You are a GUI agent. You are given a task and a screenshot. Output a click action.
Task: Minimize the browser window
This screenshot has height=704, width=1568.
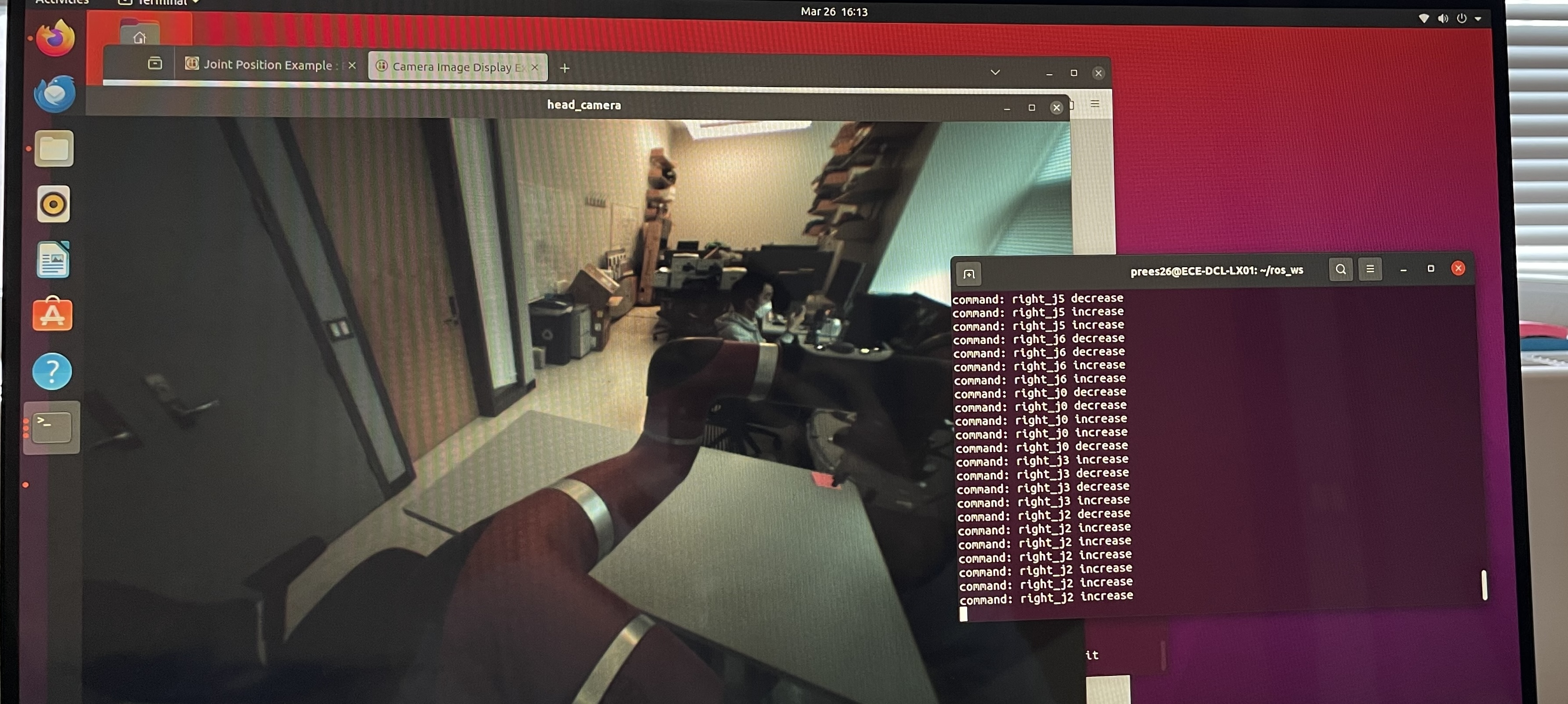tap(1049, 74)
